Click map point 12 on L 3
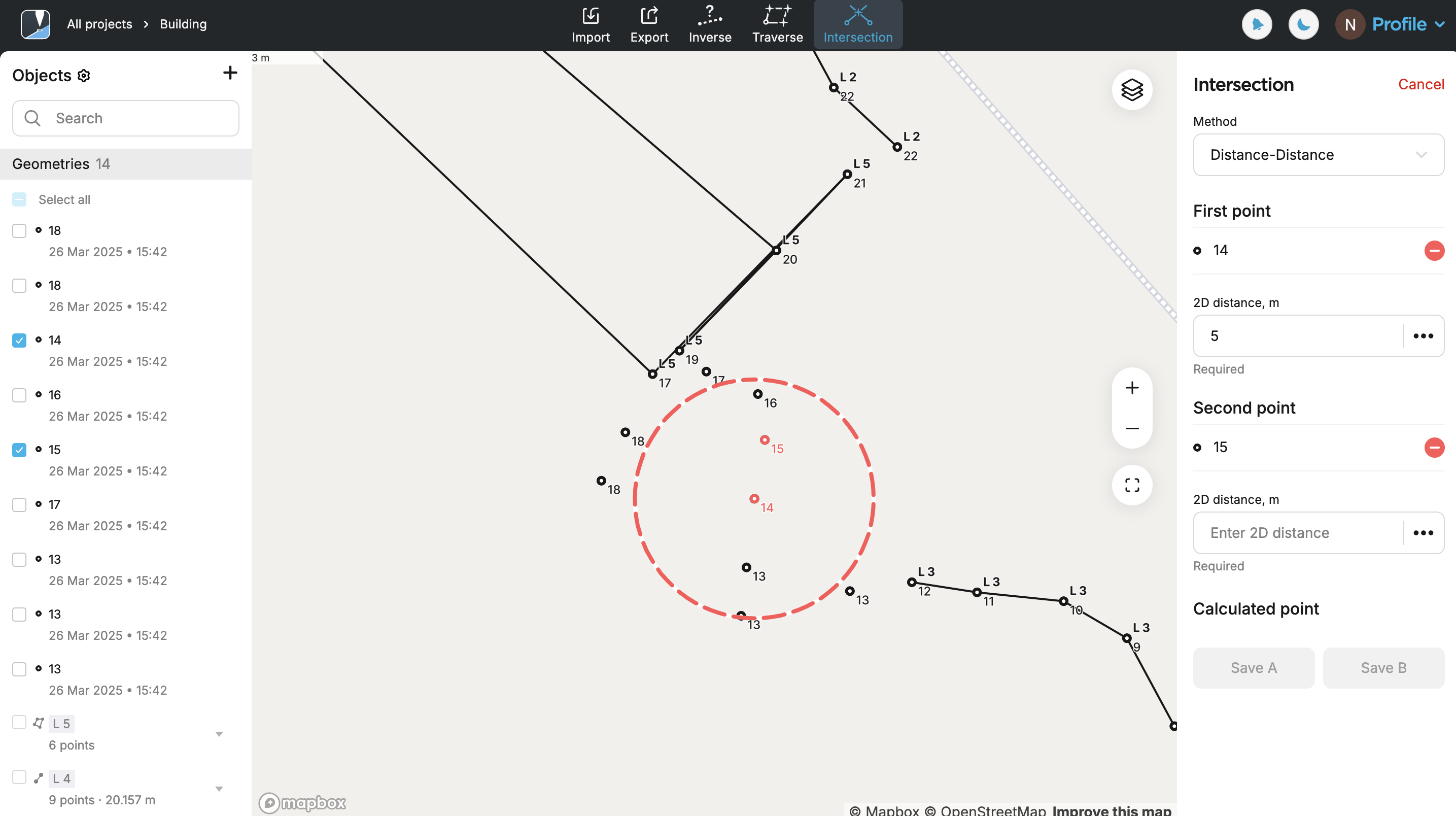Viewport: 1456px width, 816px height. click(912, 583)
